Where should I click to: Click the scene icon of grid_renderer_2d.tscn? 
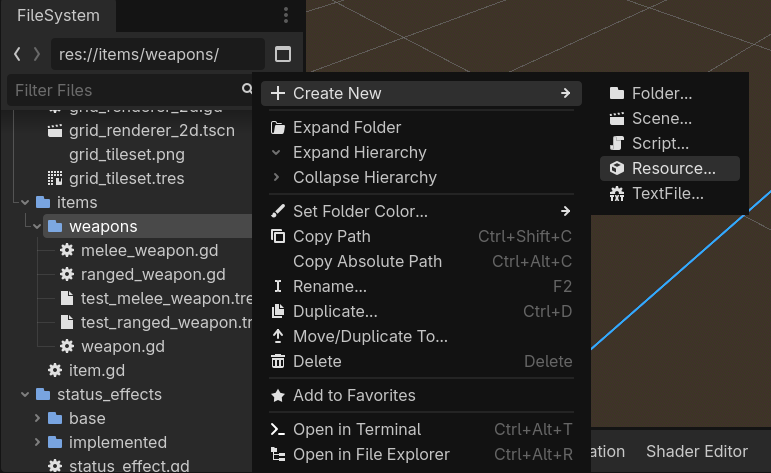point(55,131)
